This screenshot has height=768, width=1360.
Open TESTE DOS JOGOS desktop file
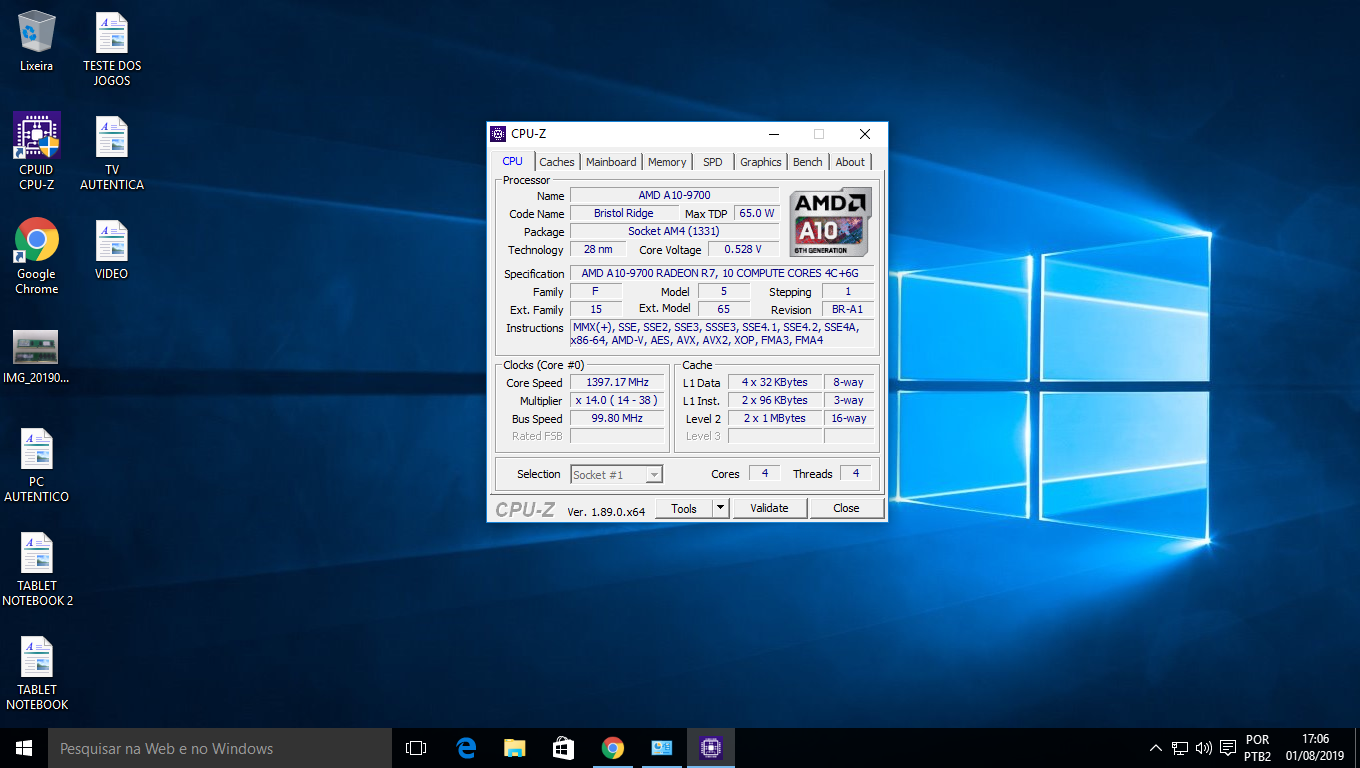[x=112, y=50]
